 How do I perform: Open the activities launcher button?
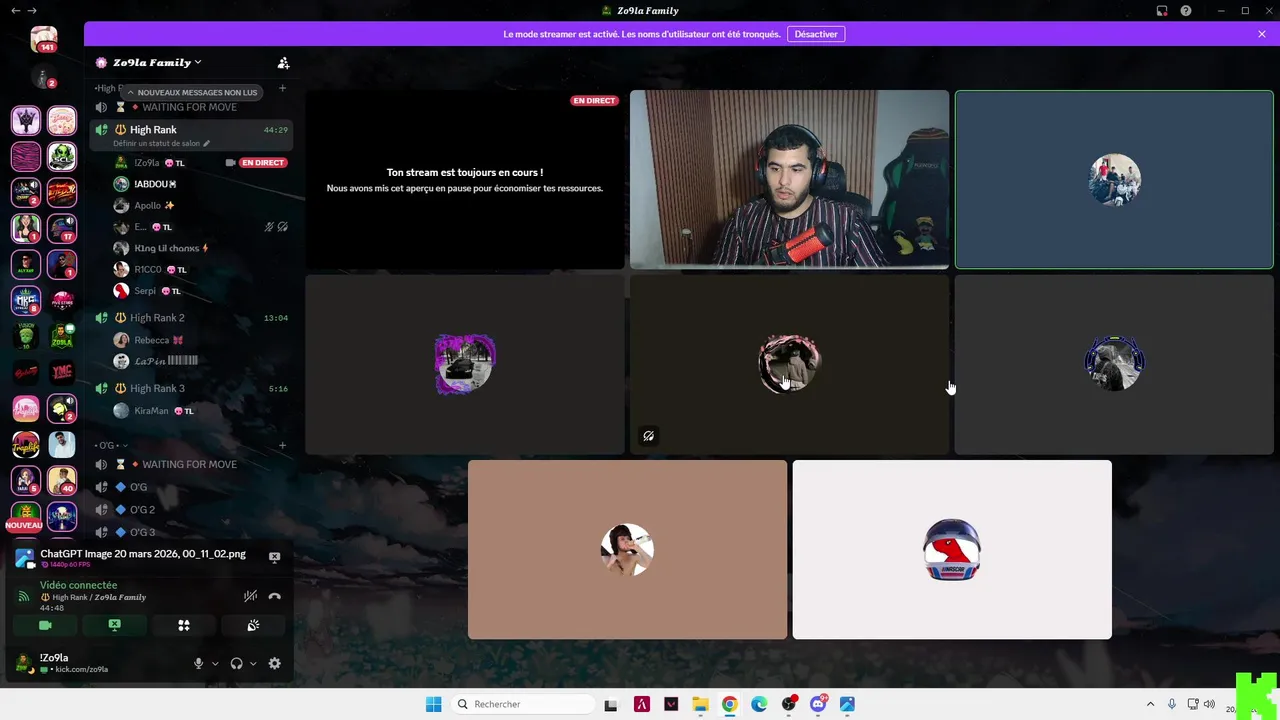point(184,625)
